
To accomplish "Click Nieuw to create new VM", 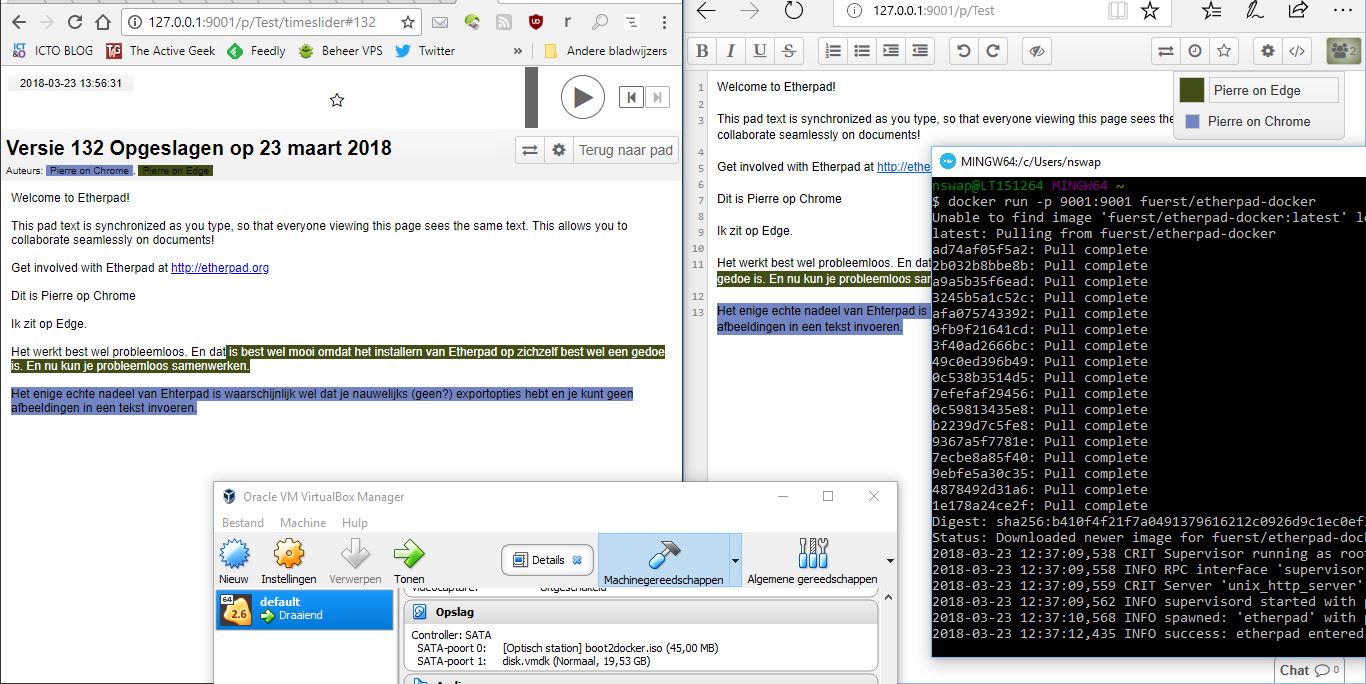I will click(x=234, y=561).
